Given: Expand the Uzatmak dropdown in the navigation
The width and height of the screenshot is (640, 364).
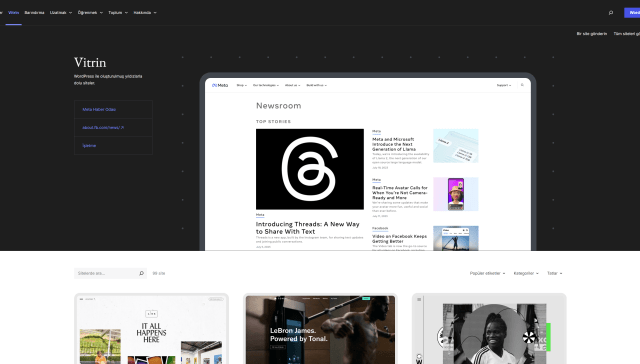Looking at the screenshot, I should coord(61,13).
